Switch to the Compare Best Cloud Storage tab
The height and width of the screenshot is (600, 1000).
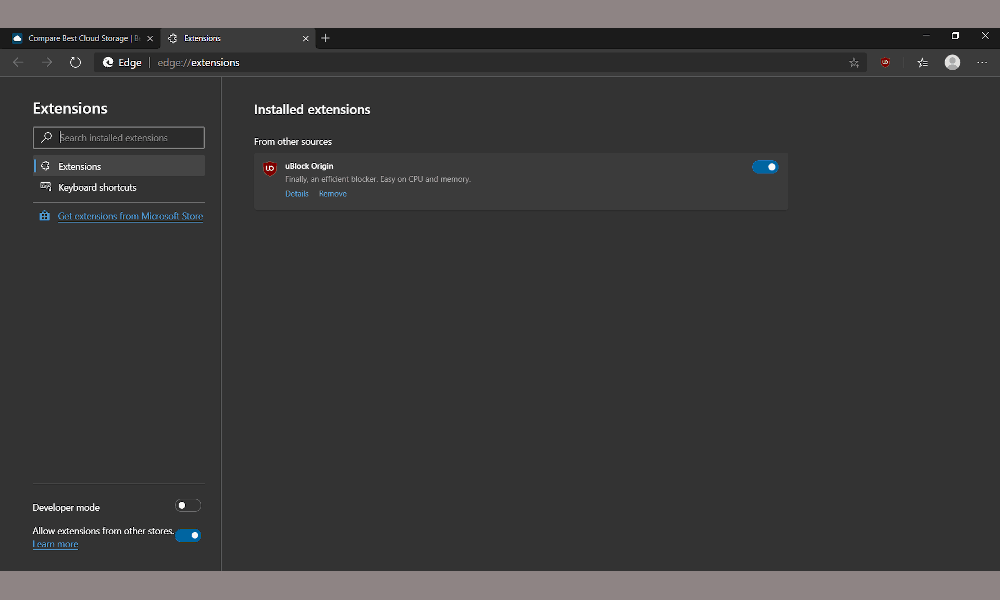(80, 38)
